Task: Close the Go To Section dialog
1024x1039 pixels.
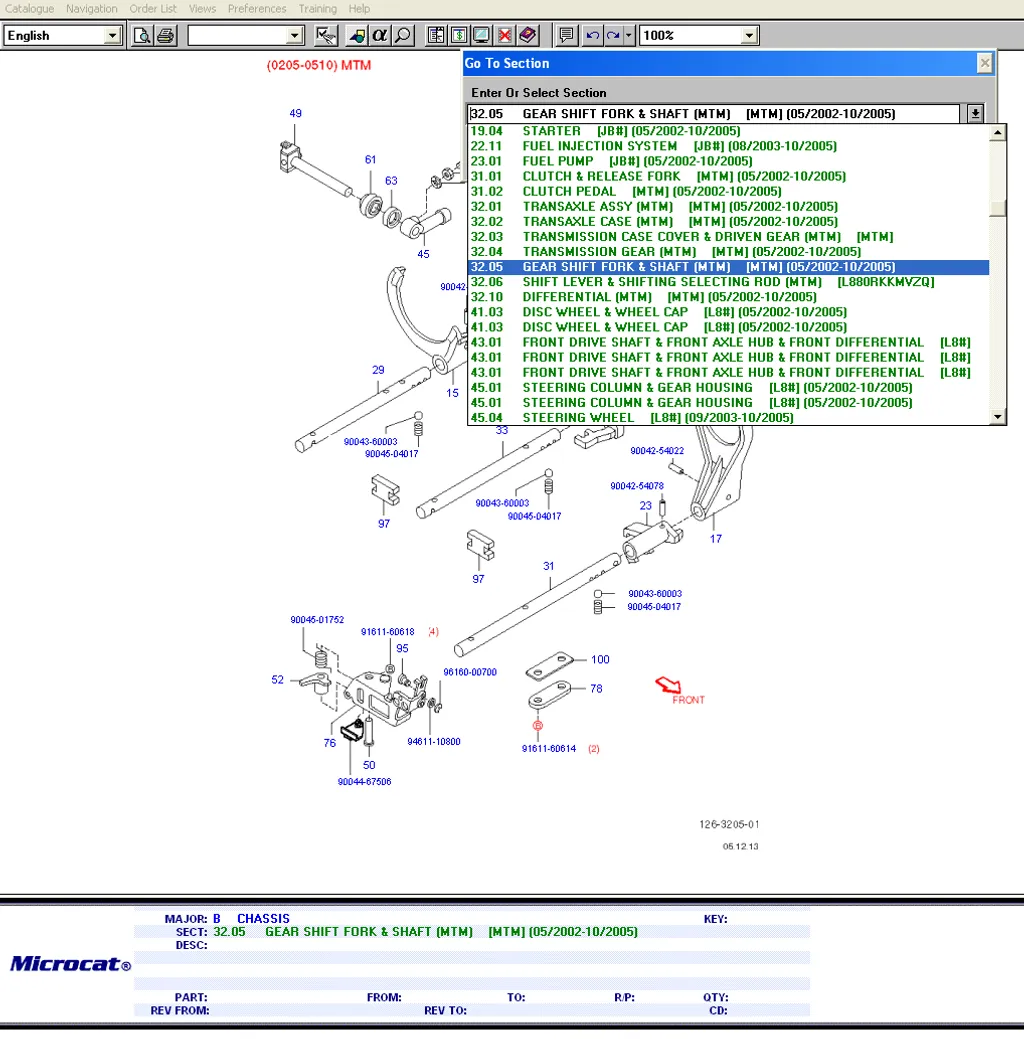Action: coord(985,63)
